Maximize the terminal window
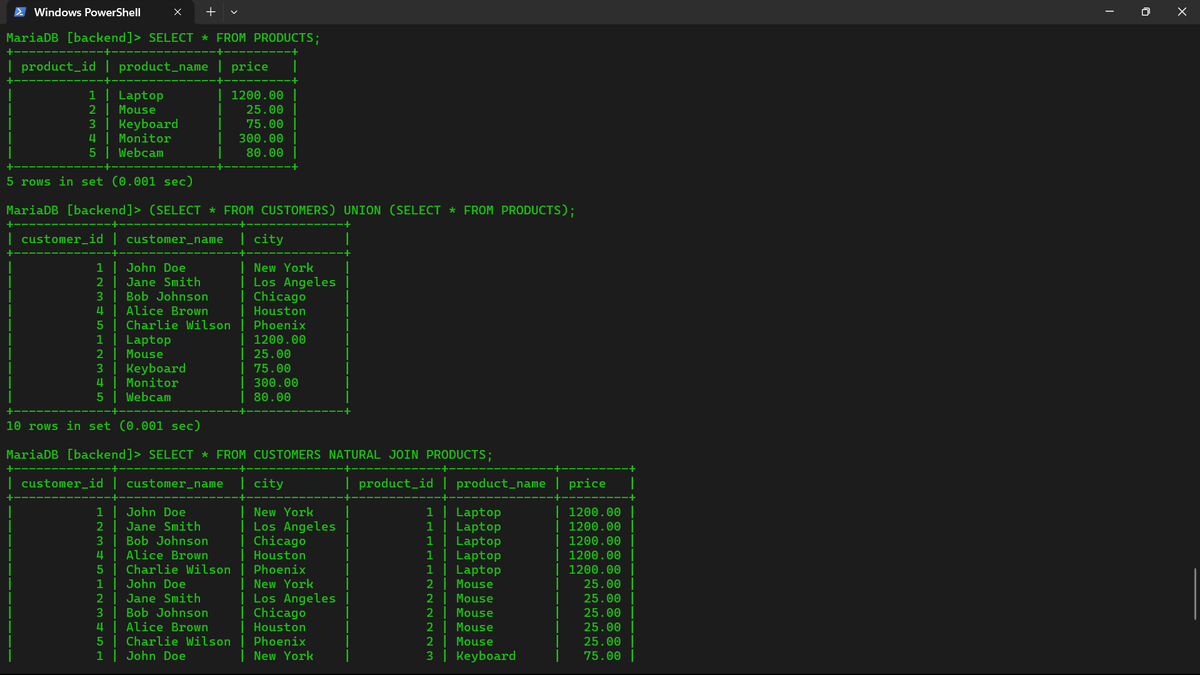The width and height of the screenshot is (1200, 675). pos(1144,11)
